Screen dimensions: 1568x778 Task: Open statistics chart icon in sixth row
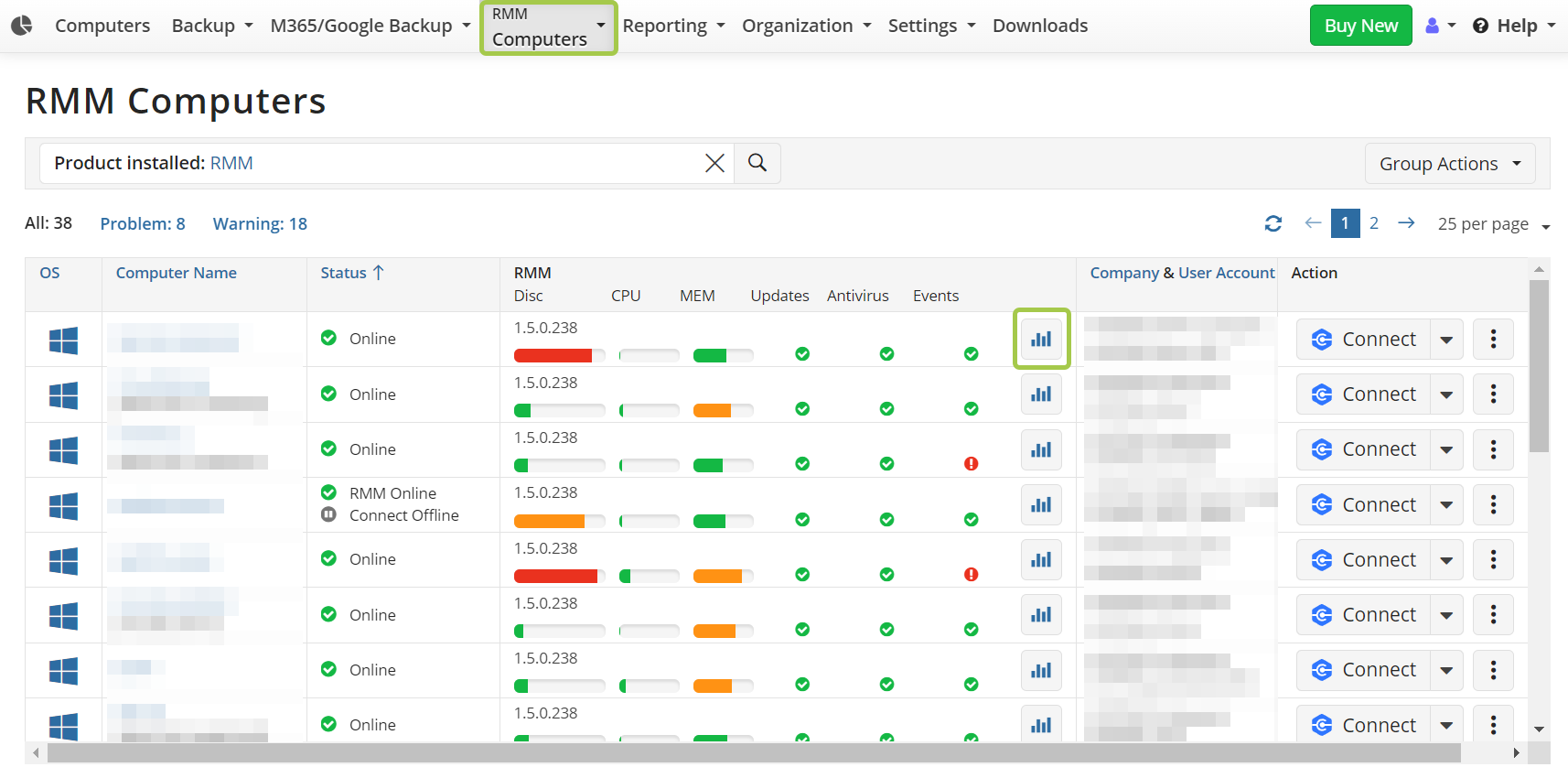click(x=1041, y=615)
